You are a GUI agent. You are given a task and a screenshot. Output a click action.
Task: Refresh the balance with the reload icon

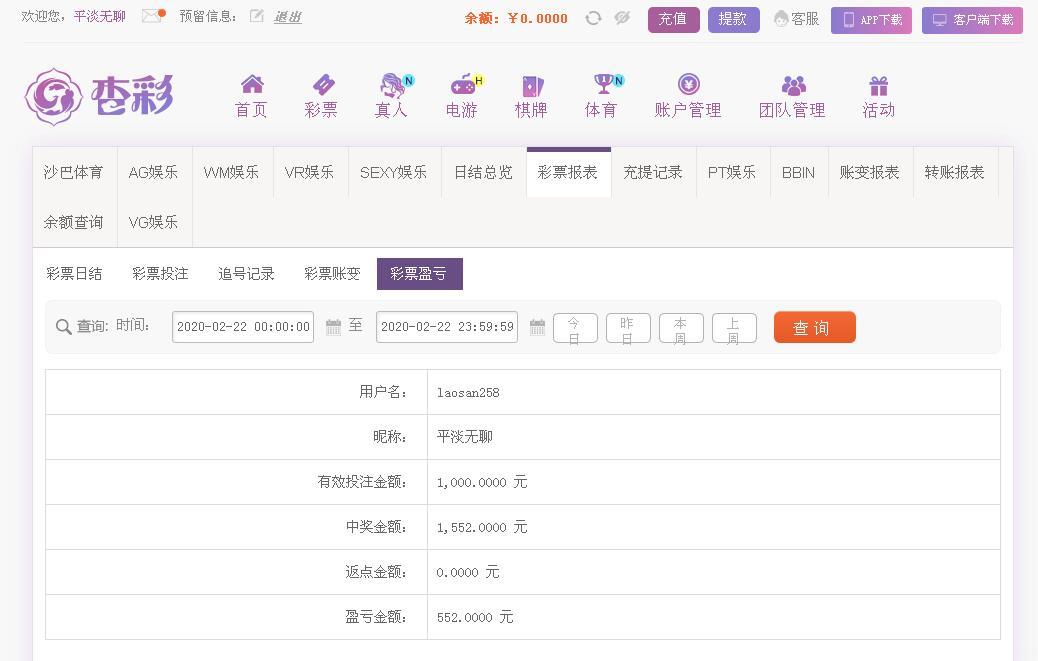tap(593, 18)
